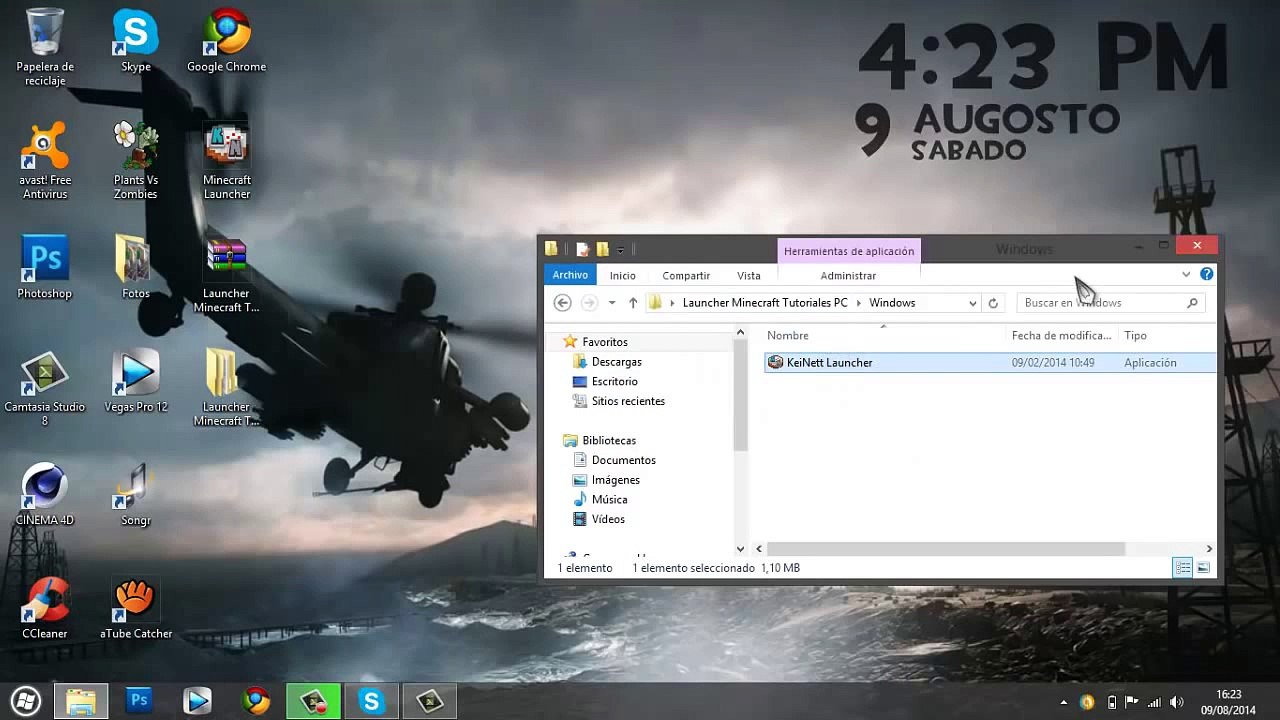Select the Launcher Minecraft folder icon on desktop

pyautogui.click(x=227, y=388)
